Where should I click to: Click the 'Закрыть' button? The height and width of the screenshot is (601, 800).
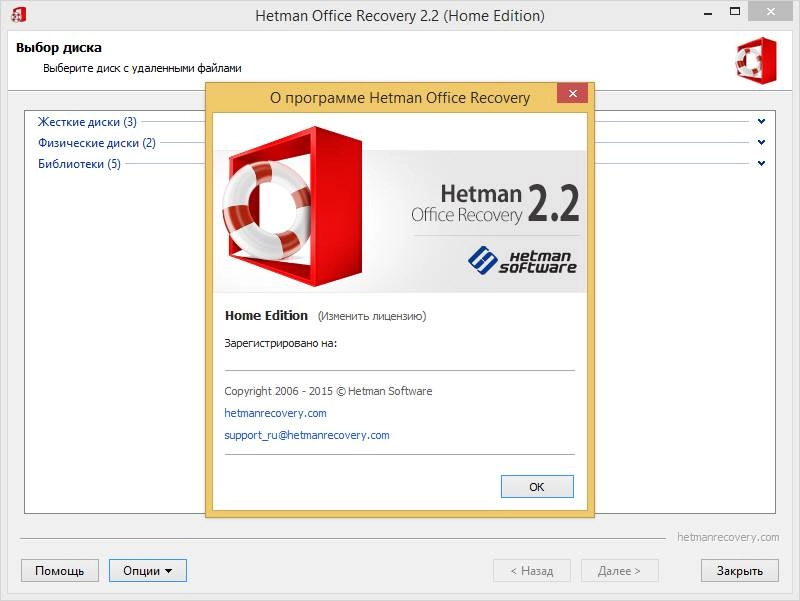(x=739, y=570)
